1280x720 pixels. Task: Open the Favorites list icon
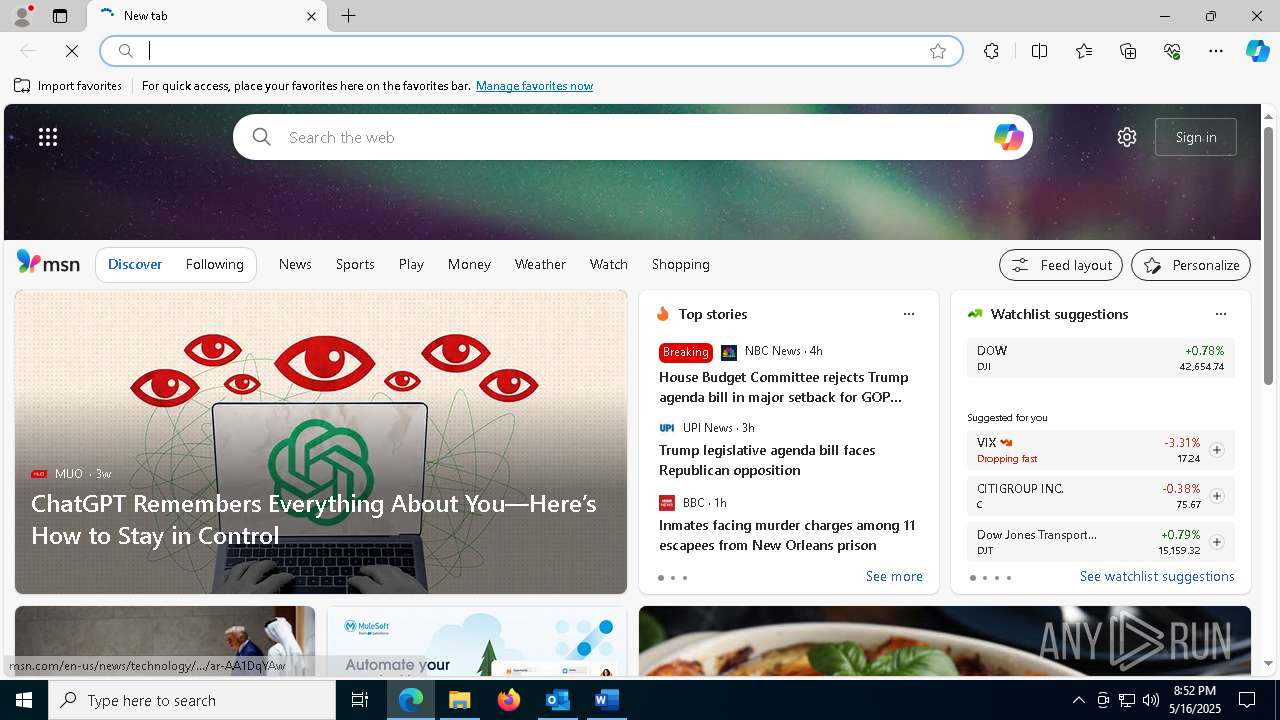(x=1084, y=51)
